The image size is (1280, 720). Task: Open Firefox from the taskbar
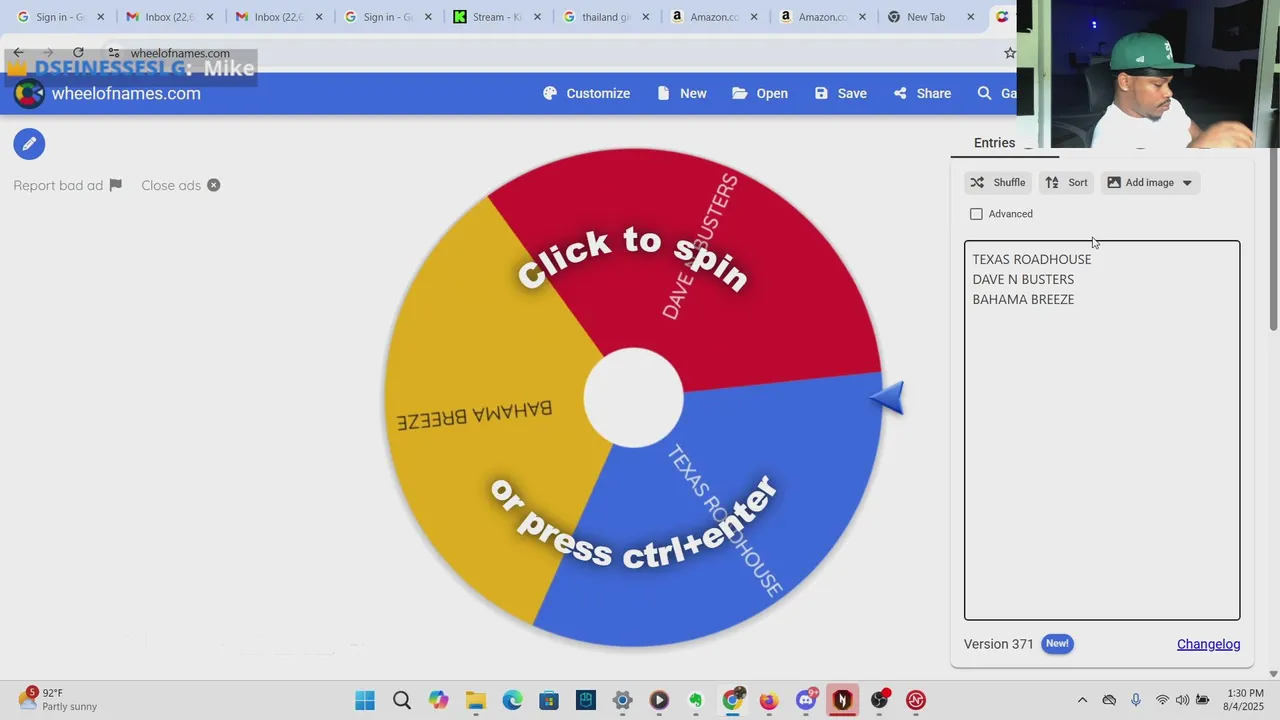(769, 700)
